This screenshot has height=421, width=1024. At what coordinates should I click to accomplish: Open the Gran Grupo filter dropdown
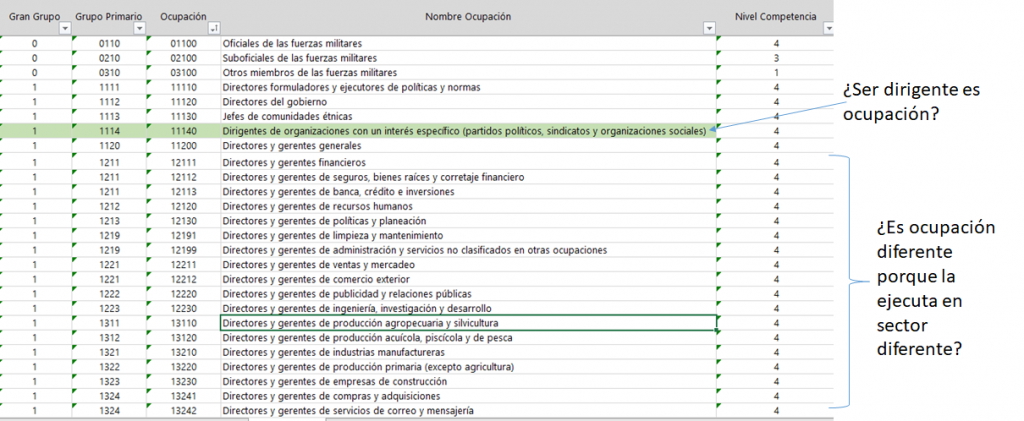pos(66,29)
